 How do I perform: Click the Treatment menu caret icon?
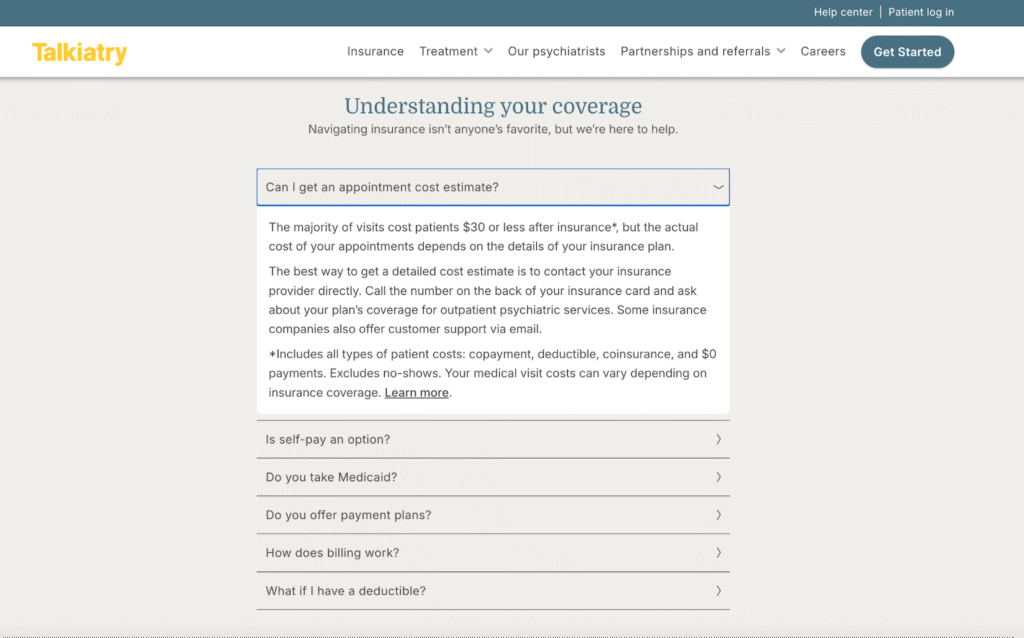click(x=488, y=52)
